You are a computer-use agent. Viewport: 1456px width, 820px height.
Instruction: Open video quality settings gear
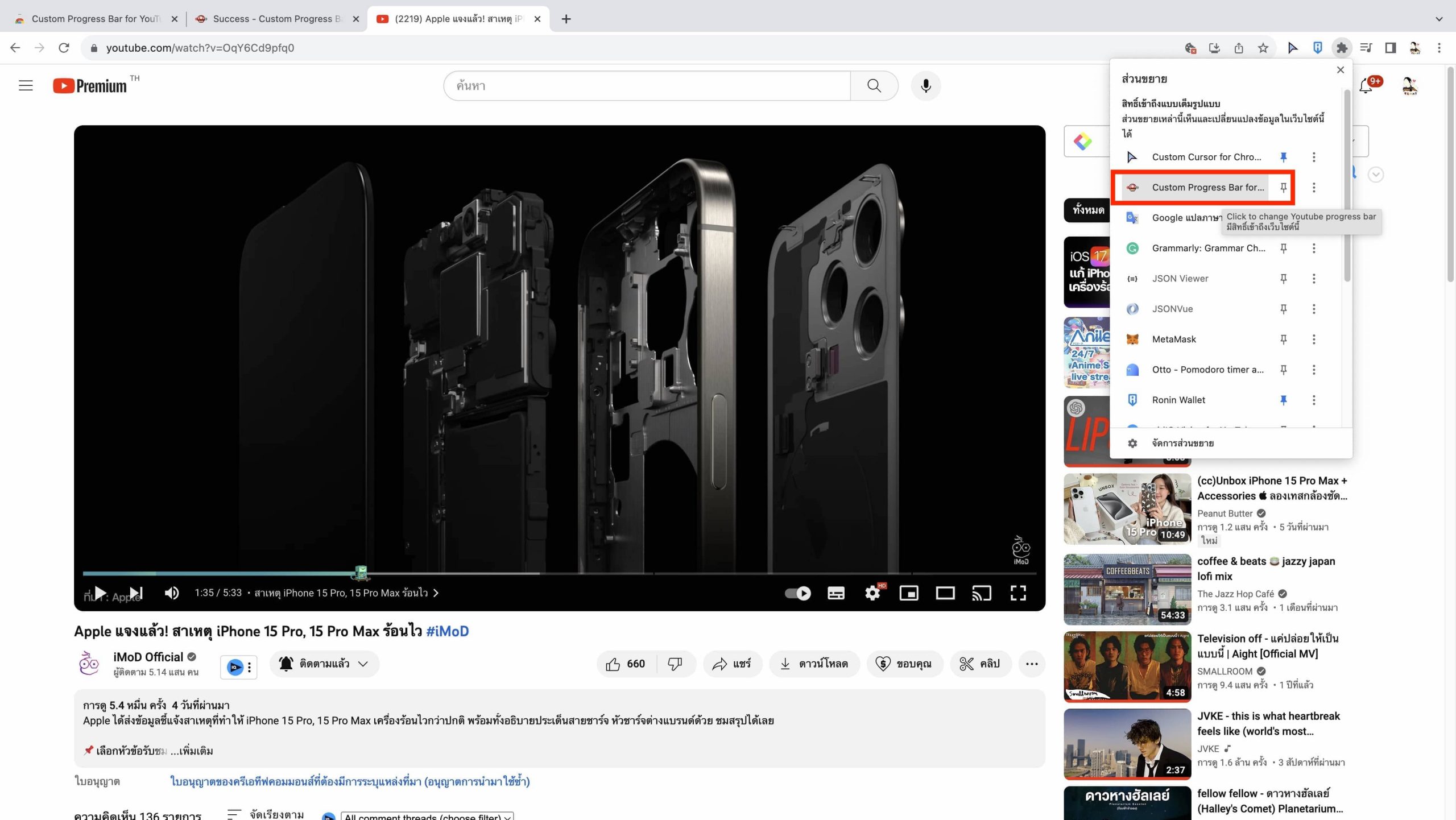tap(872, 593)
